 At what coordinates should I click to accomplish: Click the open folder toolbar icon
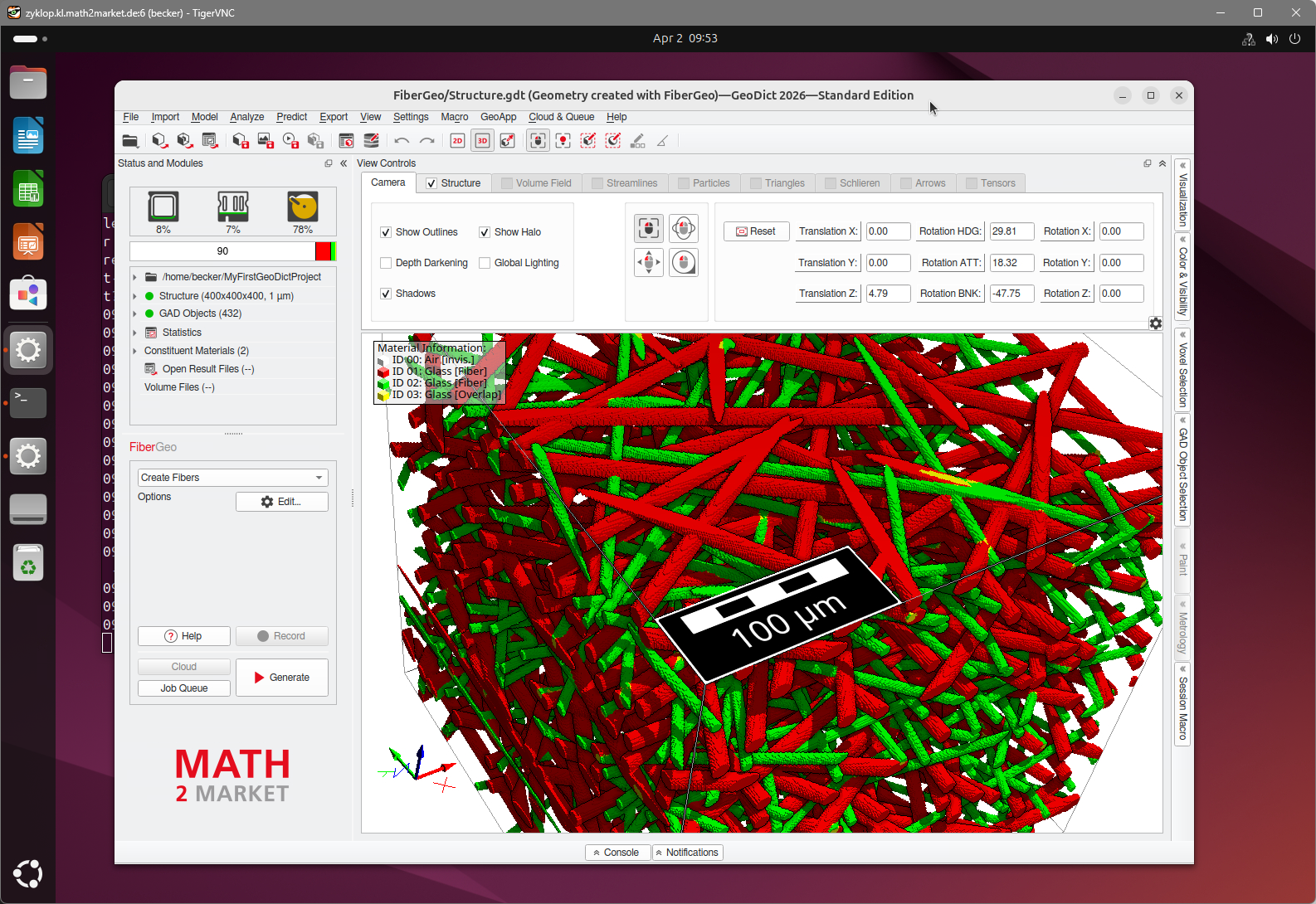pyautogui.click(x=130, y=141)
